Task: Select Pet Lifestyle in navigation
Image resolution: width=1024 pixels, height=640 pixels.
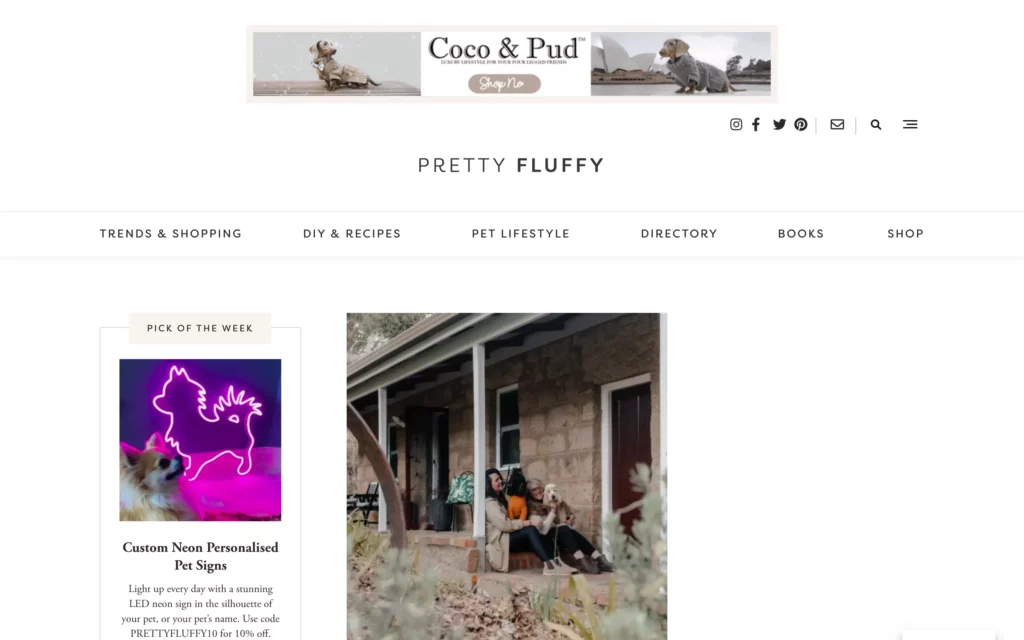Action: (x=520, y=234)
